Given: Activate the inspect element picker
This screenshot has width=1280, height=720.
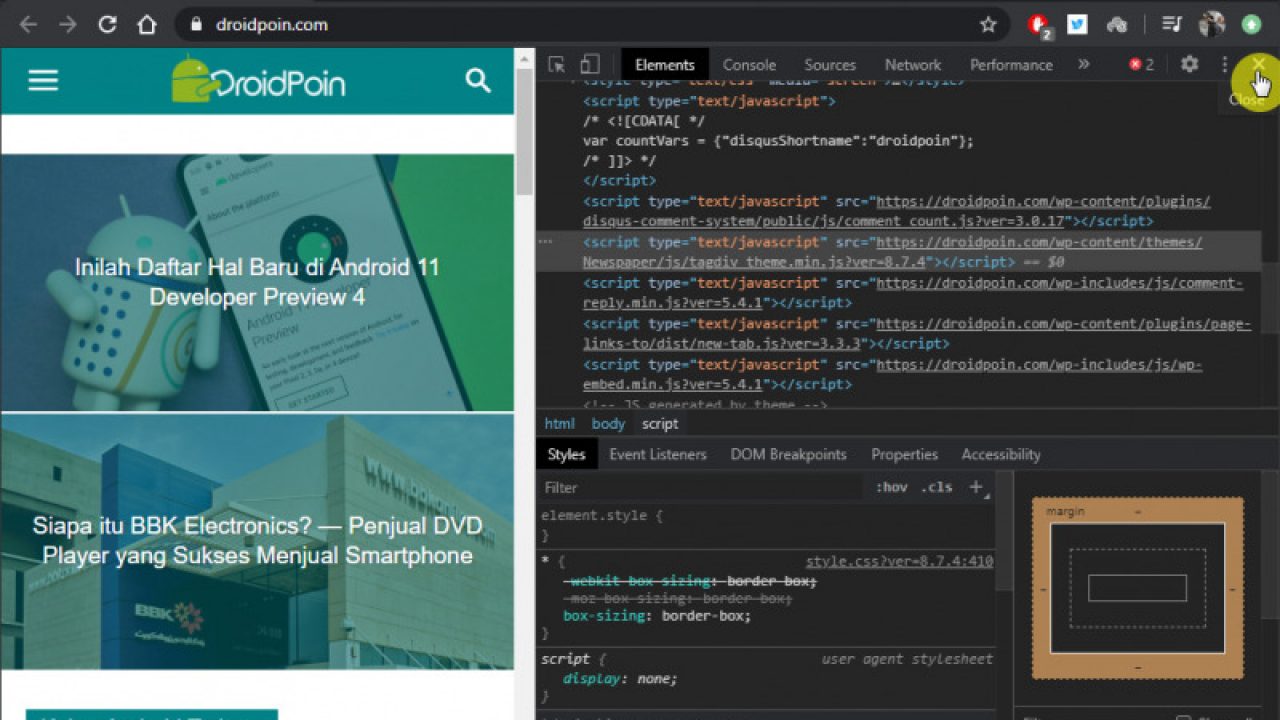Looking at the screenshot, I should 557,64.
